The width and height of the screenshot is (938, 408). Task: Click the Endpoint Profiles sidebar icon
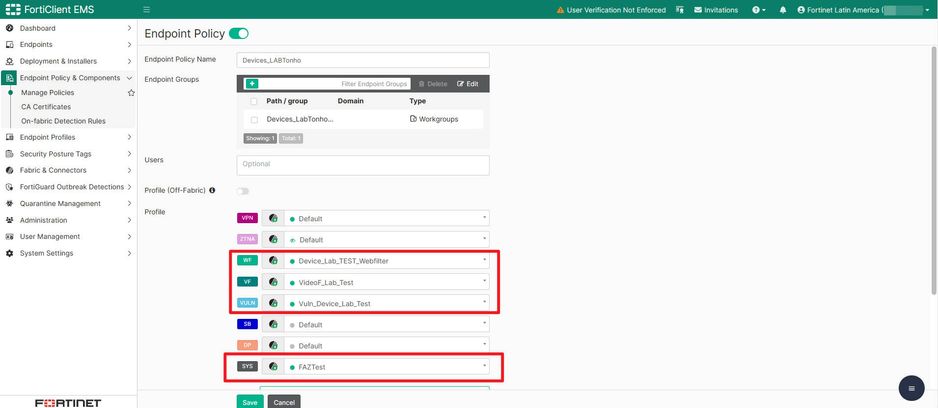point(9,137)
